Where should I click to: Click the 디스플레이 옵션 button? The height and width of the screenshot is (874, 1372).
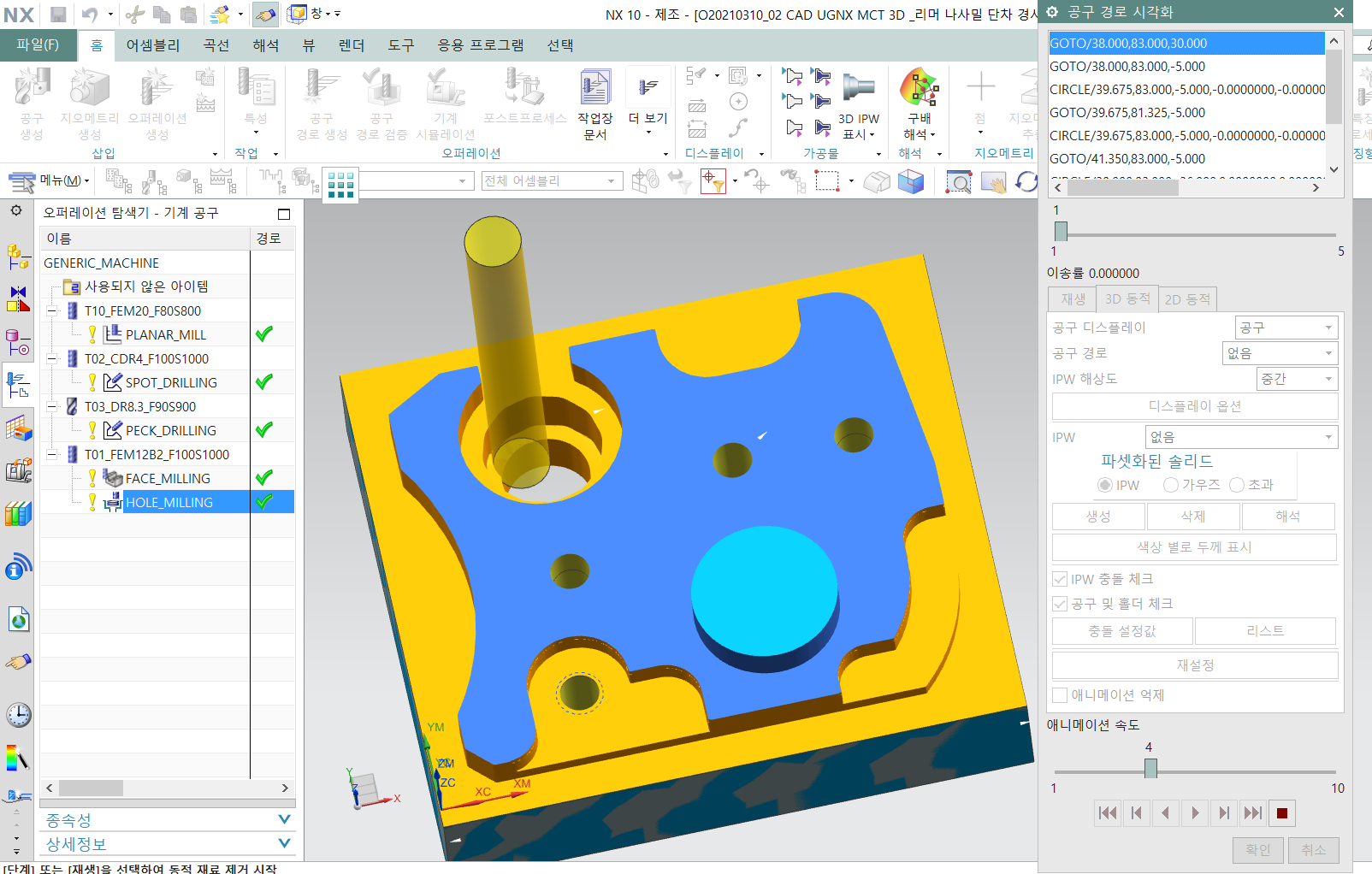point(1195,406)
